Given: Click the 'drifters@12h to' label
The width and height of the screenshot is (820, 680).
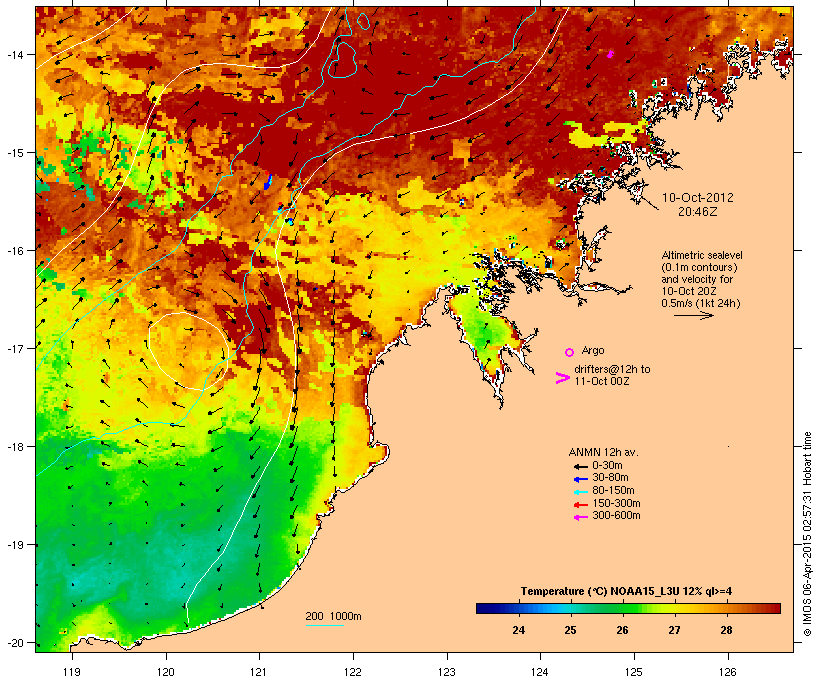Looking at the screenshot, I should tap(612, 369).
